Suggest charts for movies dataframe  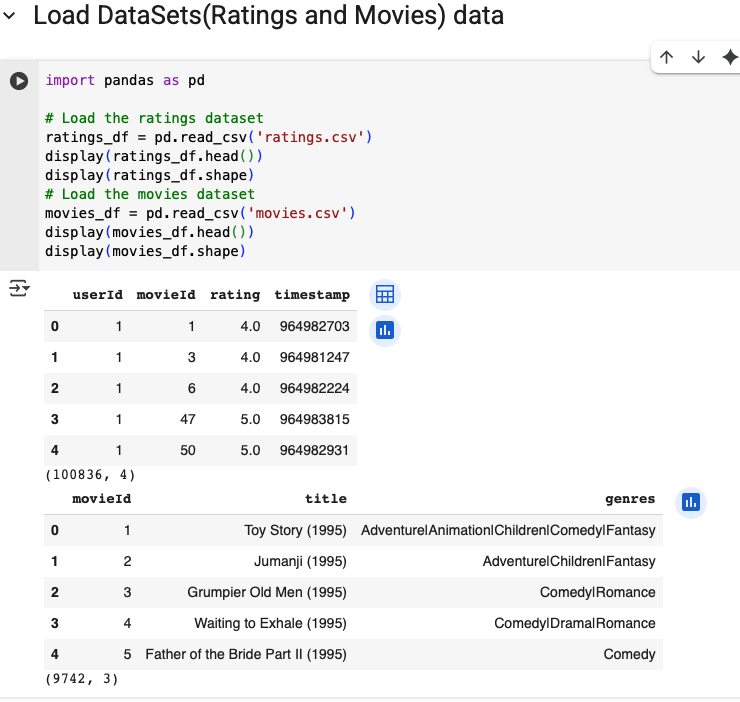pyautogui.click(x=691, y=502)
